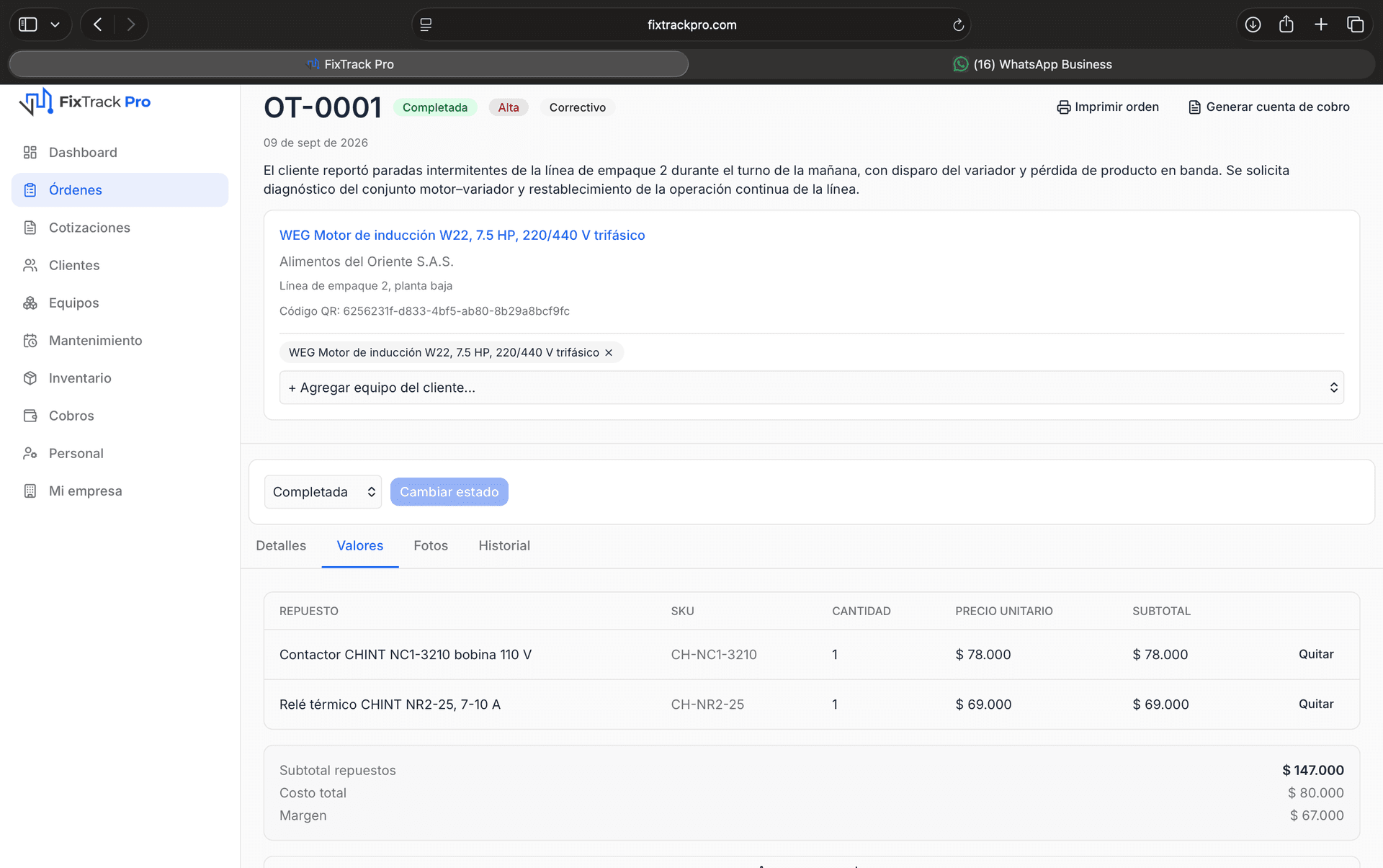
Task: Open a new tab with plus icon
Action: coord(1321,24)
